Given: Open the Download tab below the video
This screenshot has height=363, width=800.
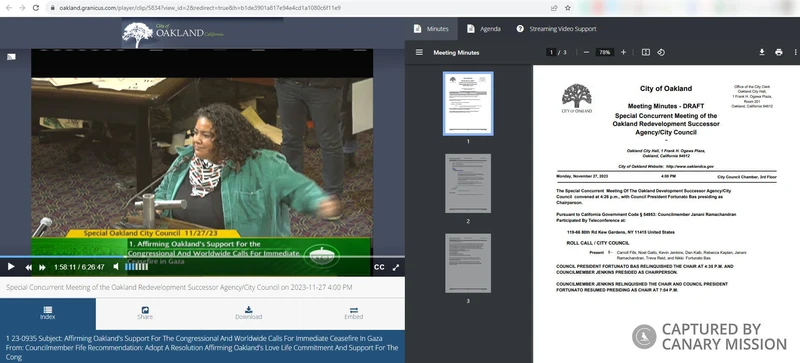Looking at the screenshot, I should click(248, 313).
